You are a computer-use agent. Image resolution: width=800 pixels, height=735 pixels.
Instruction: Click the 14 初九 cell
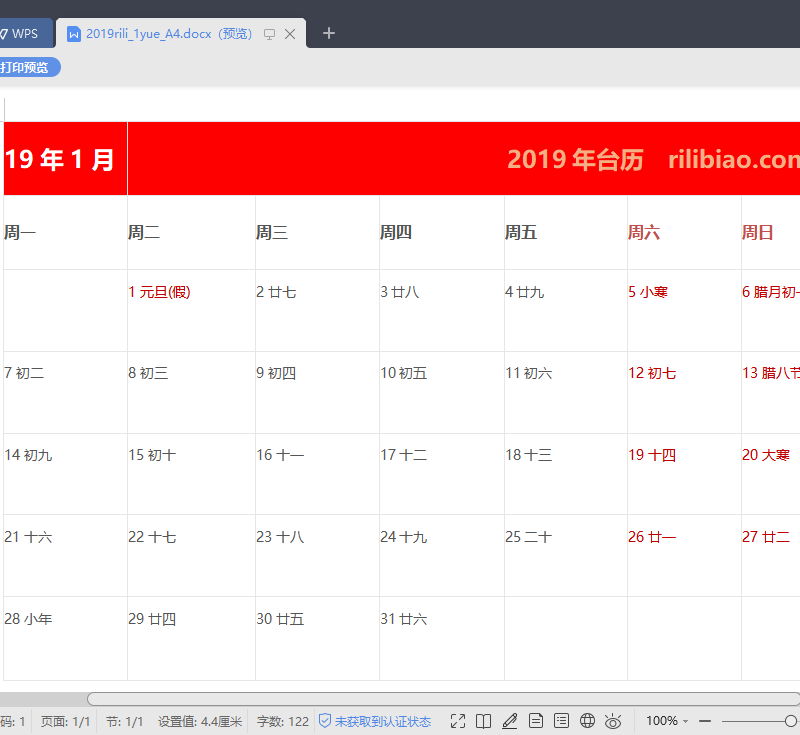(x=65, y=474)
